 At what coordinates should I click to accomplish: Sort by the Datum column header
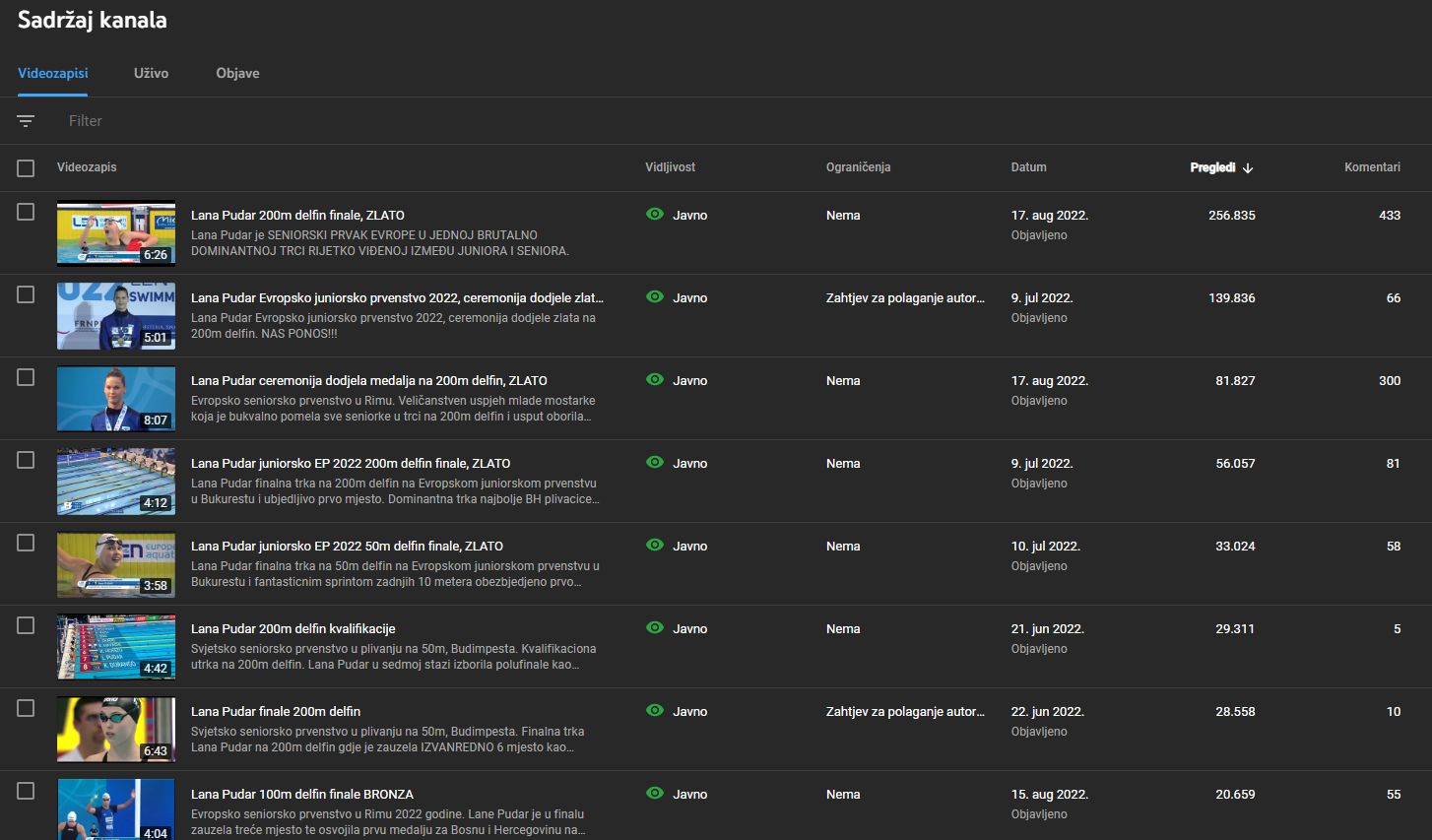click(x=1028, y=167)
